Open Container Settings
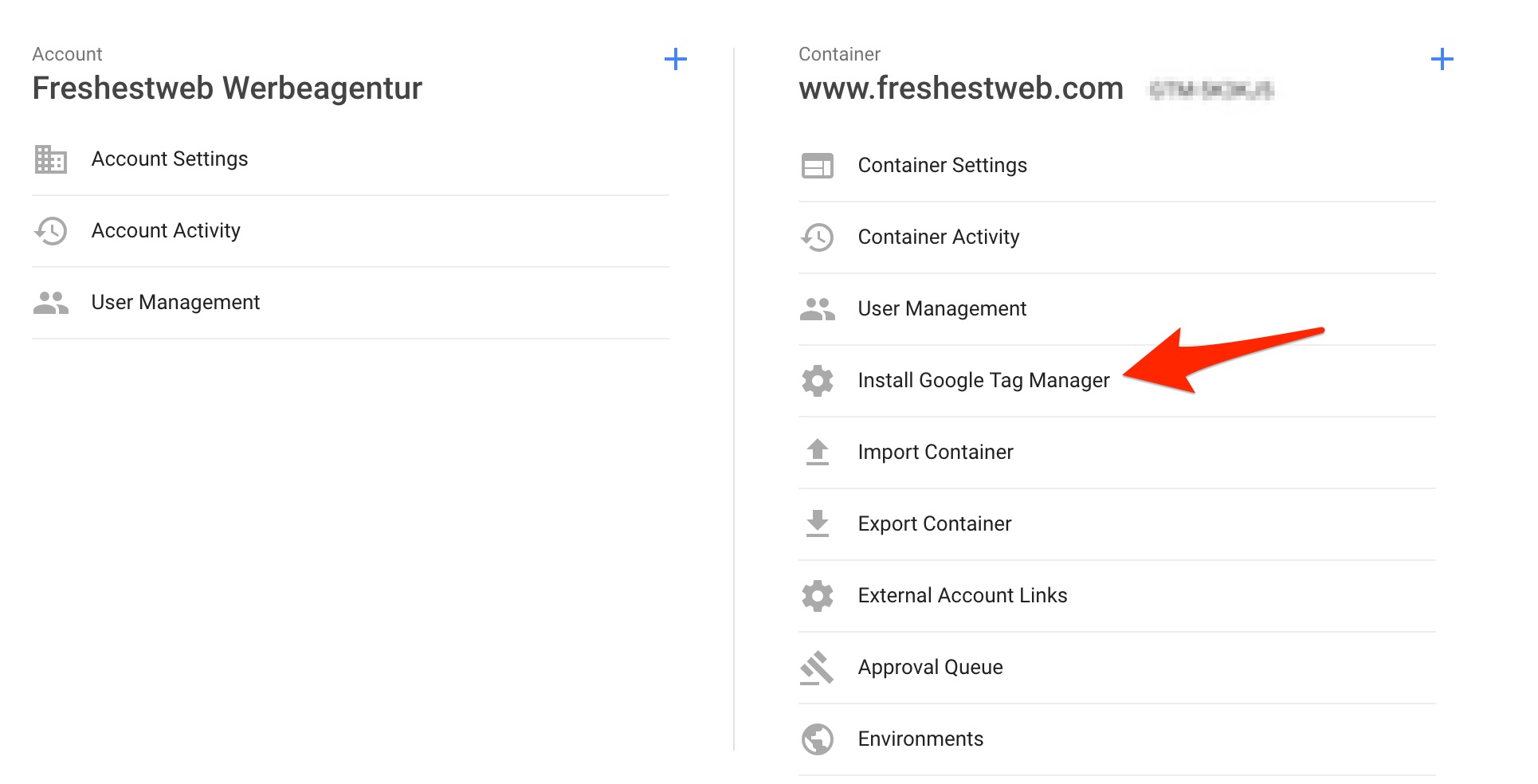The height and width of the screenshot is (784, 1538). tap(942, 166)
